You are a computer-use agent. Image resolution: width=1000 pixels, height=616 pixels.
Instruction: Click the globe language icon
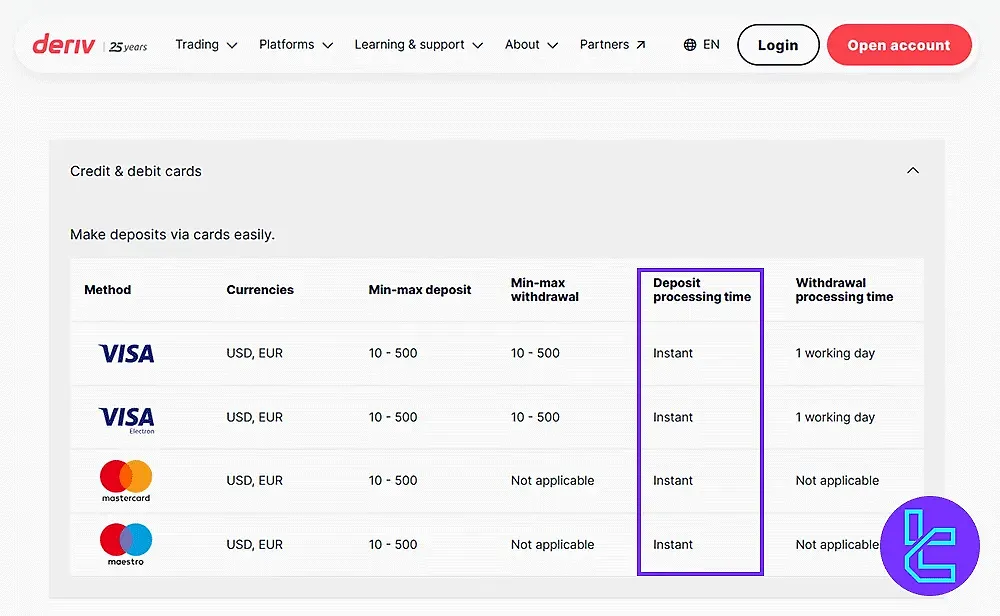(x=690, y=45)
